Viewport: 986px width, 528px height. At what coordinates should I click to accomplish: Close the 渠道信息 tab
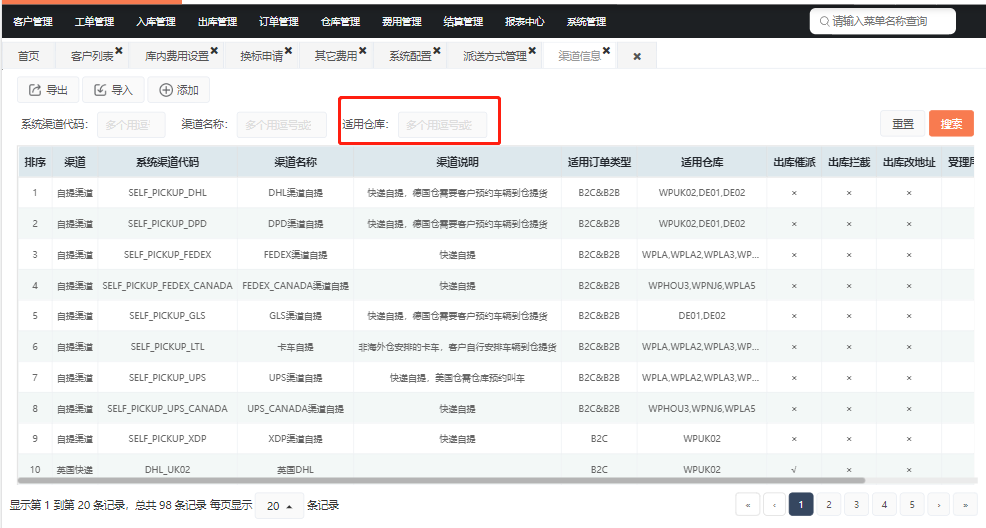606,50
